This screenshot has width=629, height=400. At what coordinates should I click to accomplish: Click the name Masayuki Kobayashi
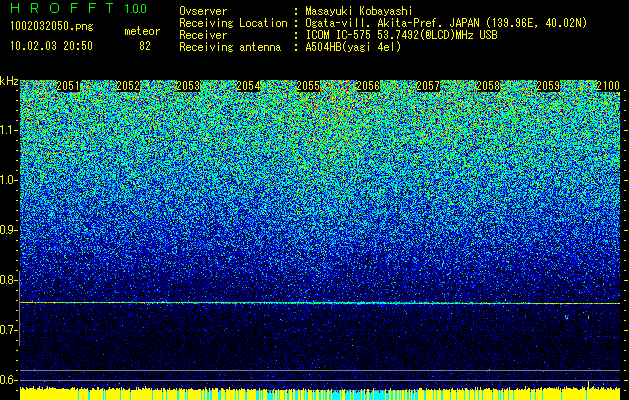coord(359,11)
